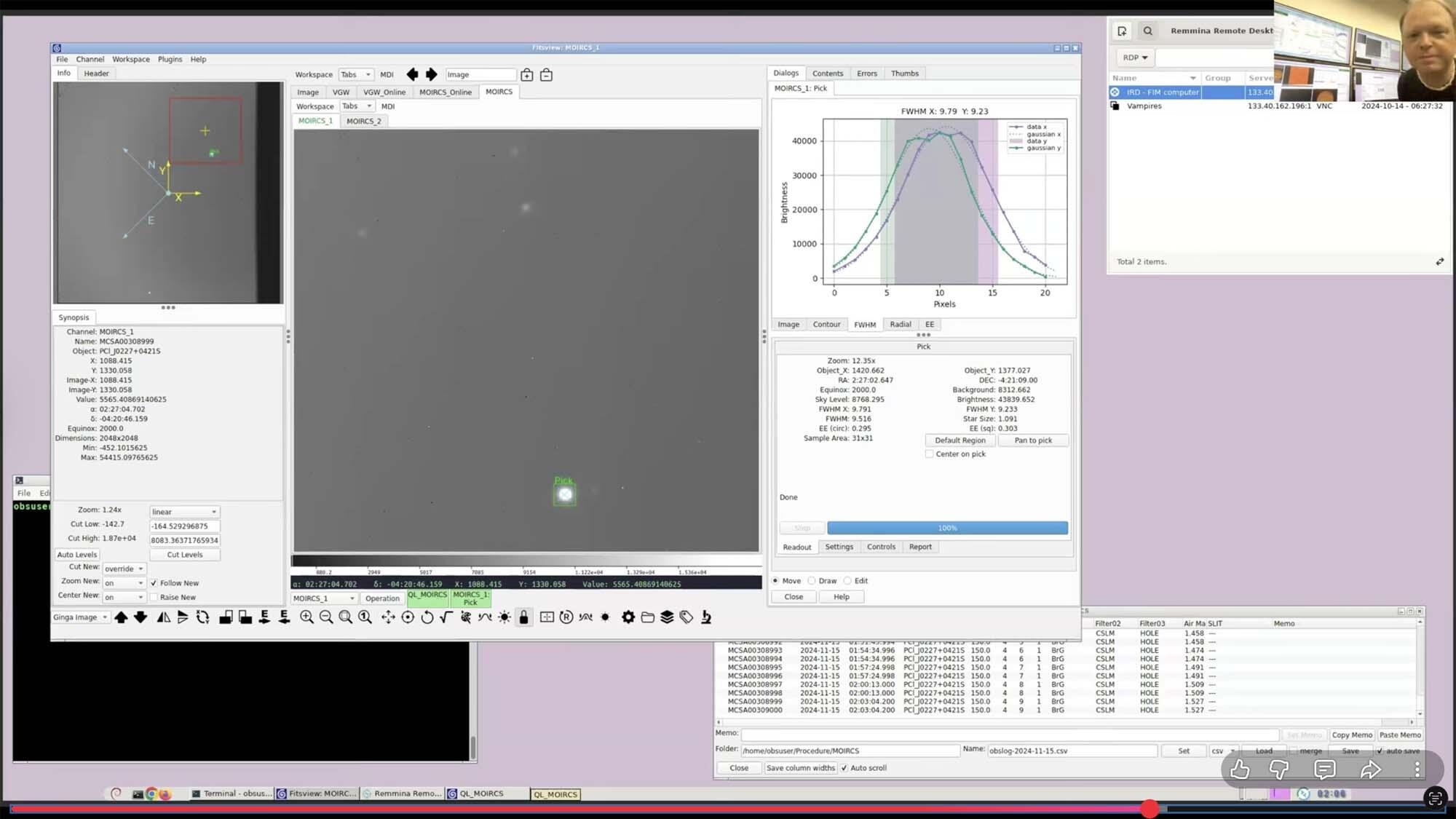This screenshot has width=1456, height=819.
Task: Click the red video progress scrubber knob
Action: click(1150, 809)
